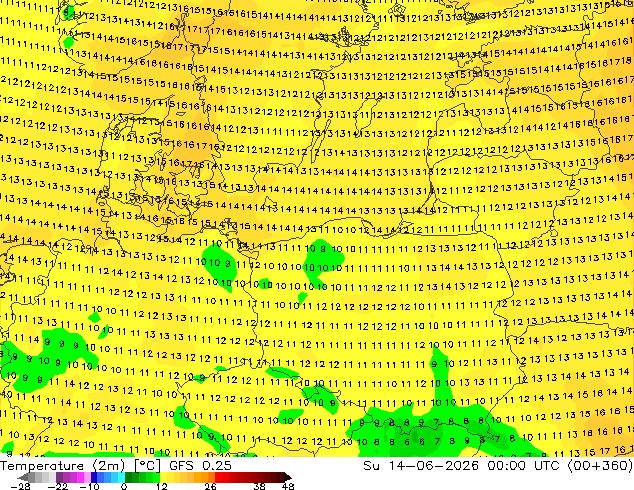Screen dimensions: 634x490
Task: Click the right arrow tip of the colorbar
Action: click(290, 477)
